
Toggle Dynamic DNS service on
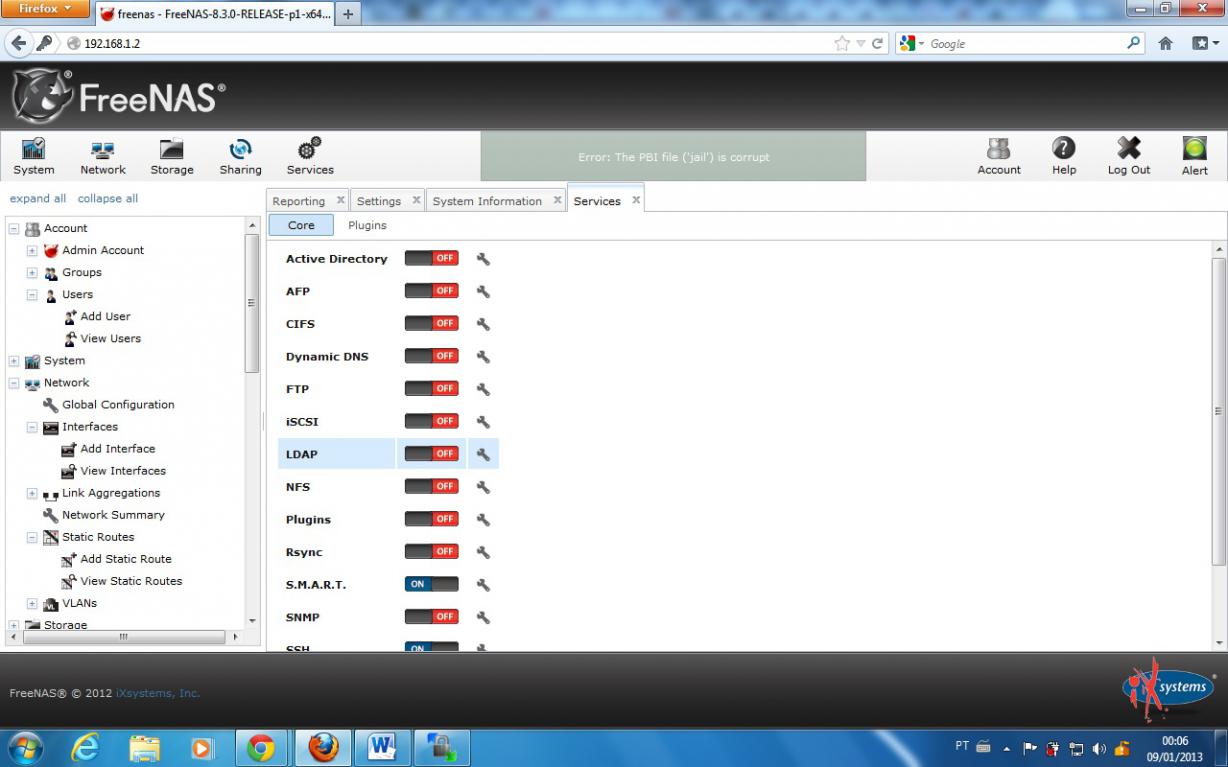(431, 356)
